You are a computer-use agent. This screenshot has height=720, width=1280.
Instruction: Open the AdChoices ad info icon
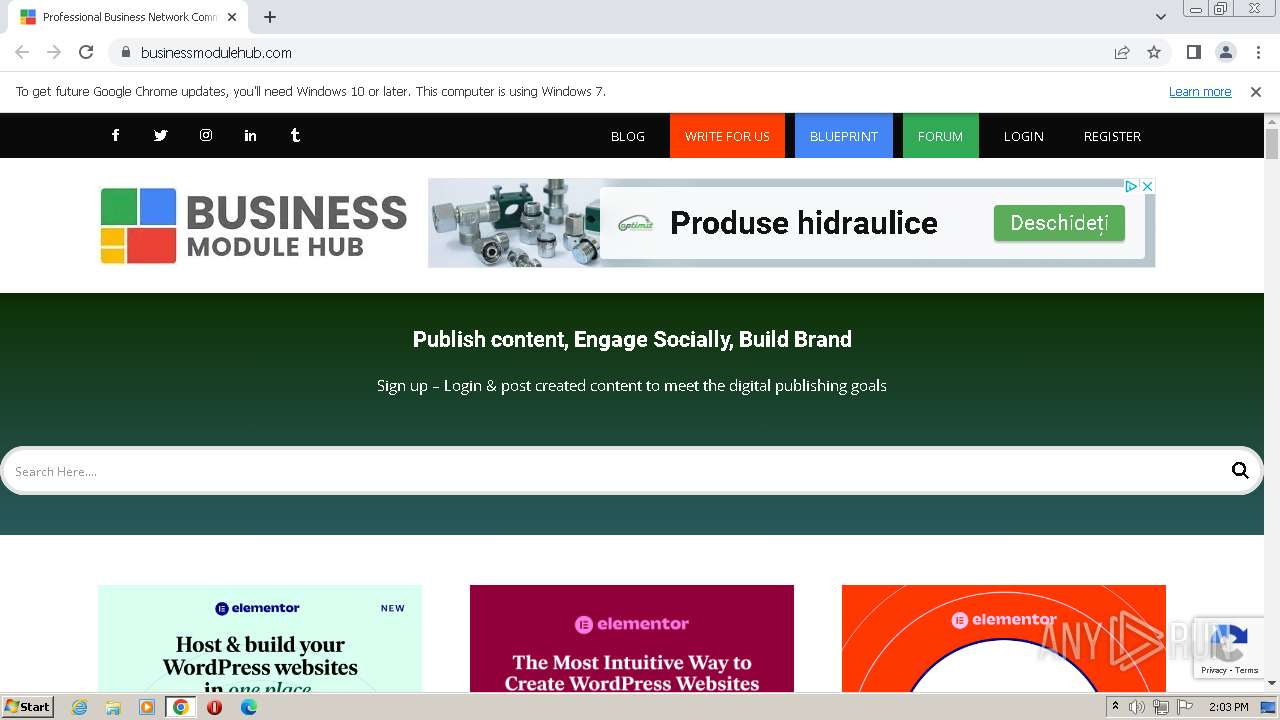pos(1131,186)
